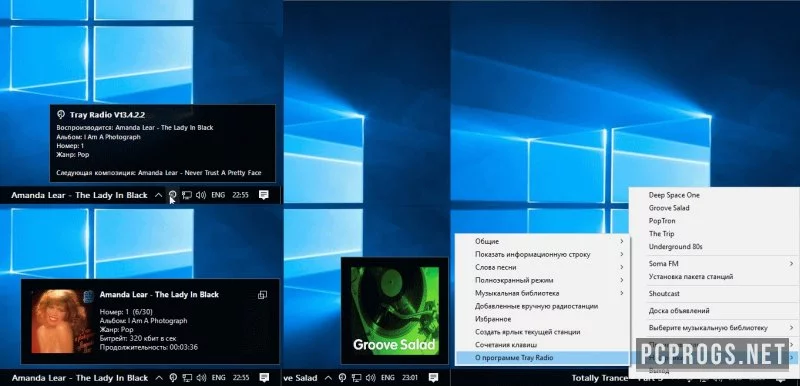This screenshot has width=800, height=386.
Task: Expand the Полноэкранный режим submenu
Action: [x=542, y=280]
